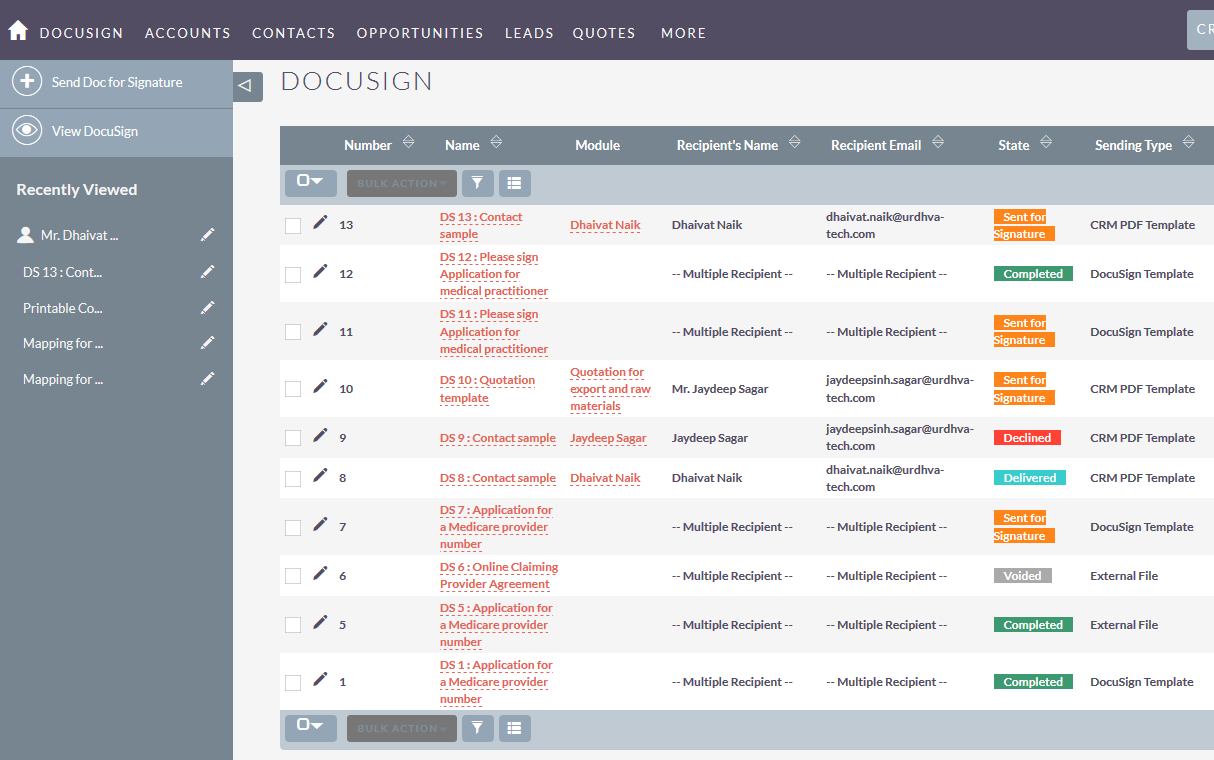Edit recently viewed DS 13 : Cont... pencil
1214x760 pixels.
point(207,272)
